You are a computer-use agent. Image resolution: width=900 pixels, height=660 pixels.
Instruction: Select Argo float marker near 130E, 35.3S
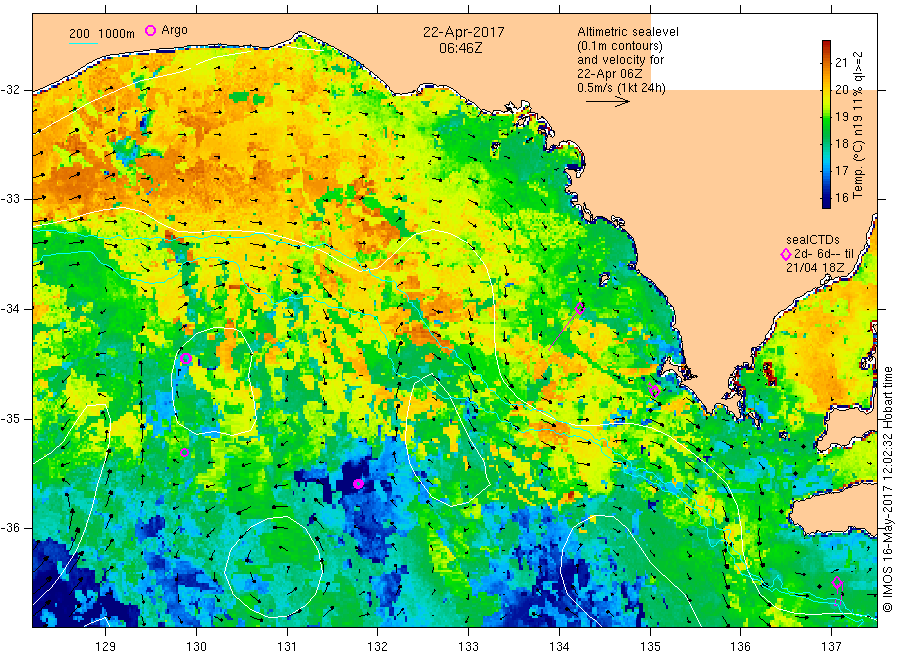pos(185,453)
